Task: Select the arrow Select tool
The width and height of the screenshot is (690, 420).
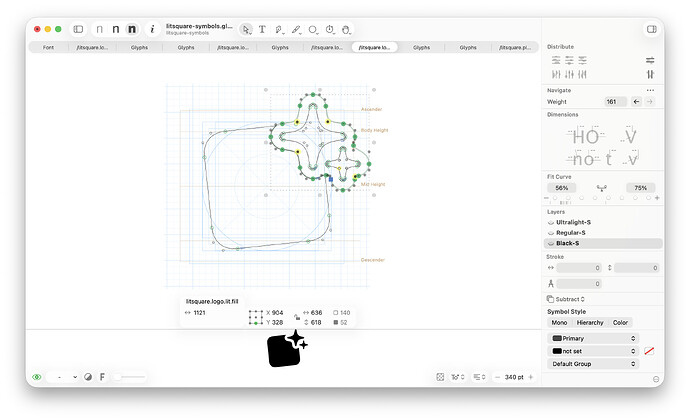Action: (246, 29)
